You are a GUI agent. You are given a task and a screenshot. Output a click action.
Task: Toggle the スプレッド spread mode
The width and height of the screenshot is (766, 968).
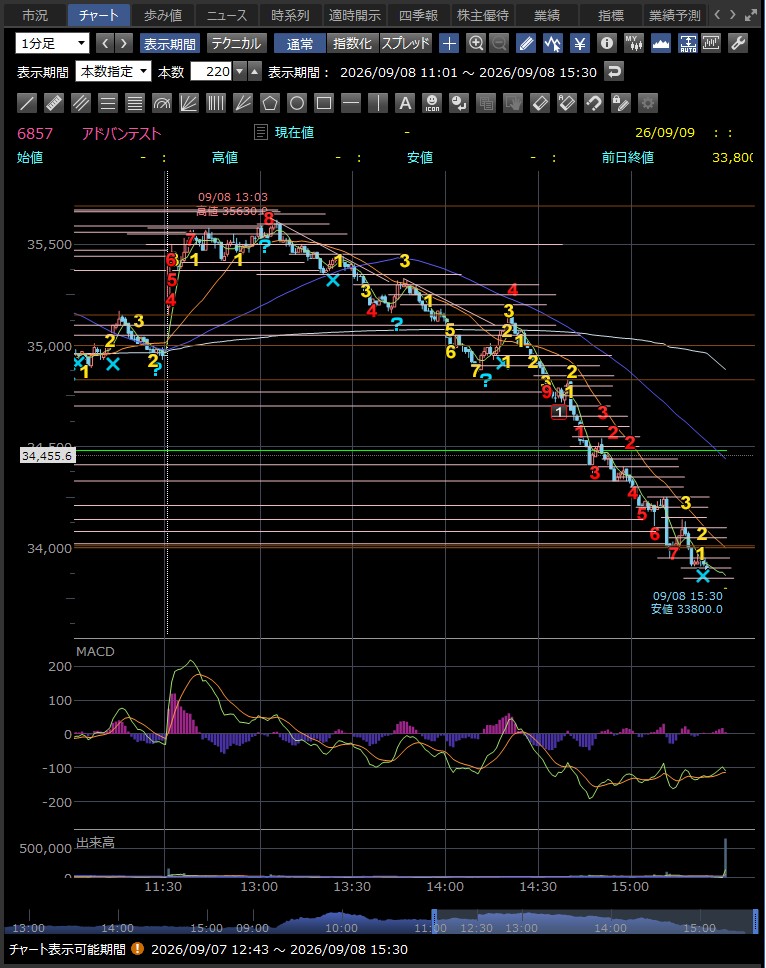405,43
